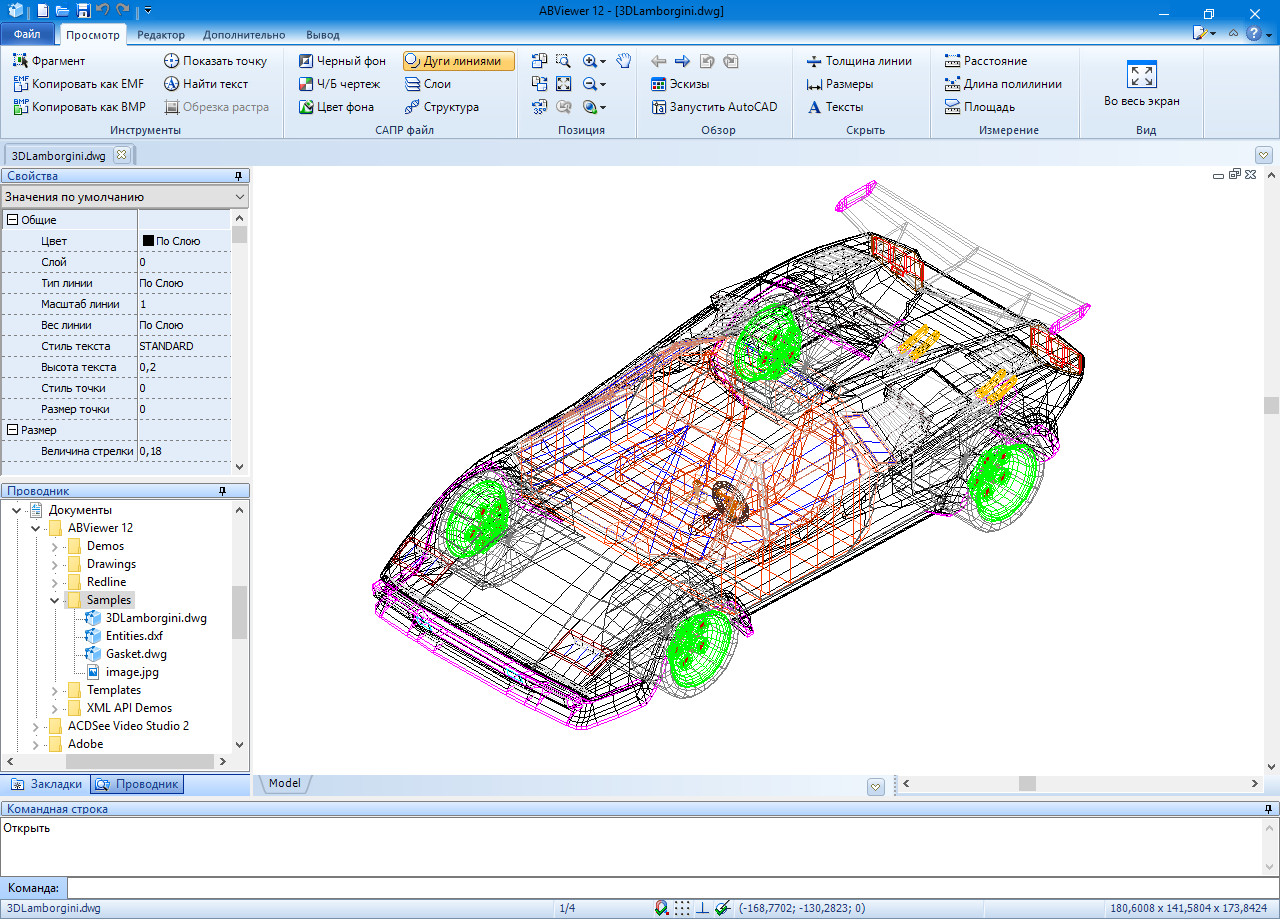
Task: Open Background Color picker
Action: (337, 107)
